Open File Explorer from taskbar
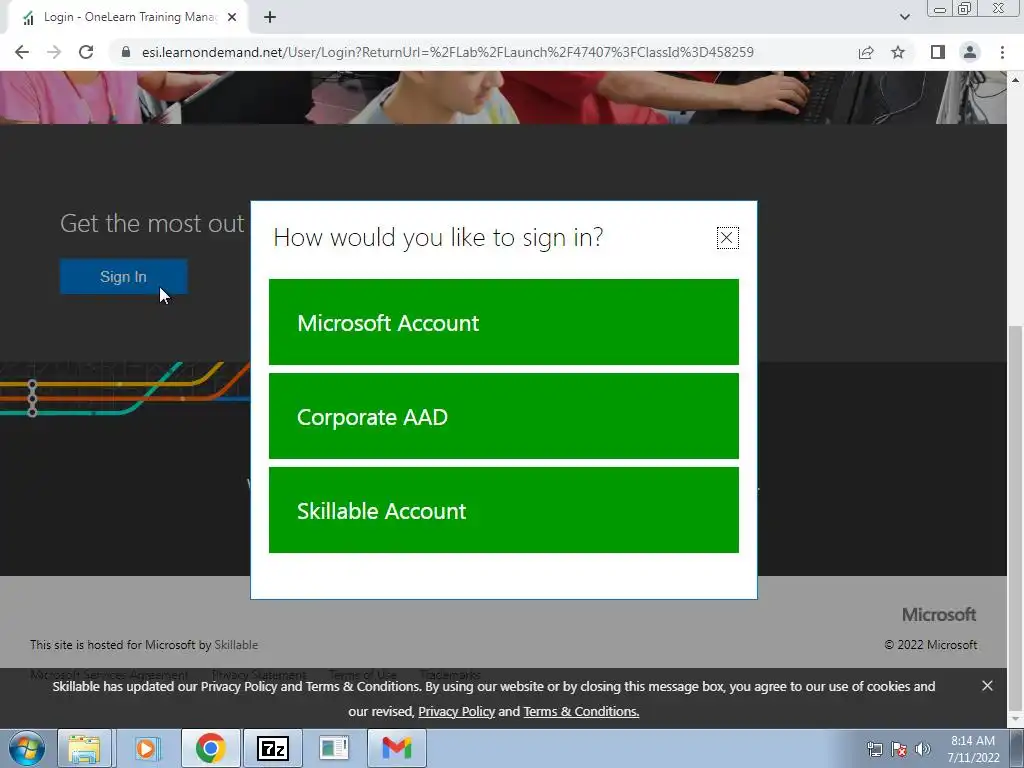The image size is (1024, 768). point(85,748)
